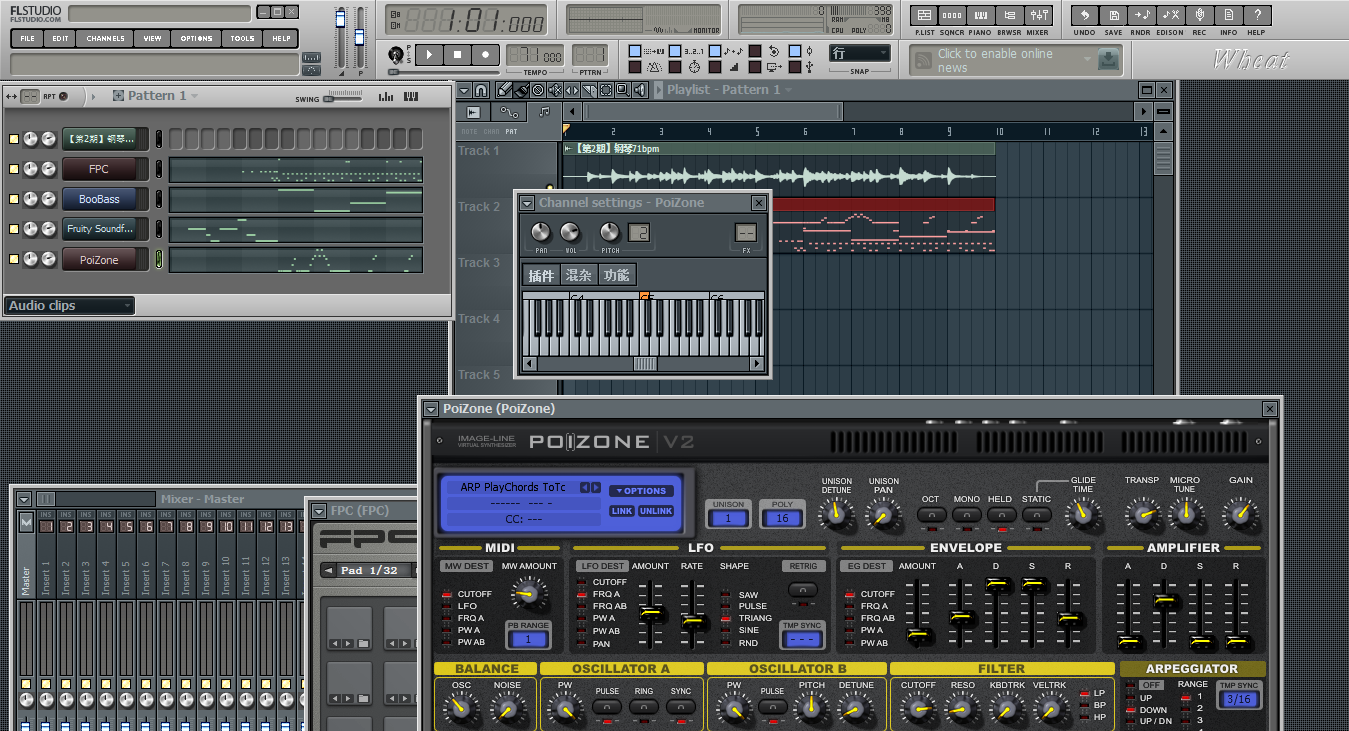1349x731 pixels.
Task: Open the TOOLS menu
Action: [x=243, y=39]
